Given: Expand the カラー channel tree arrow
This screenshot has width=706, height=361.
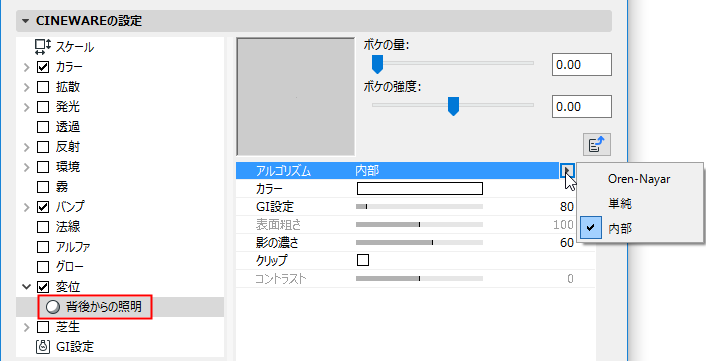Looking at the screenshot, I should pyautogui.click(x=27, y=68).
